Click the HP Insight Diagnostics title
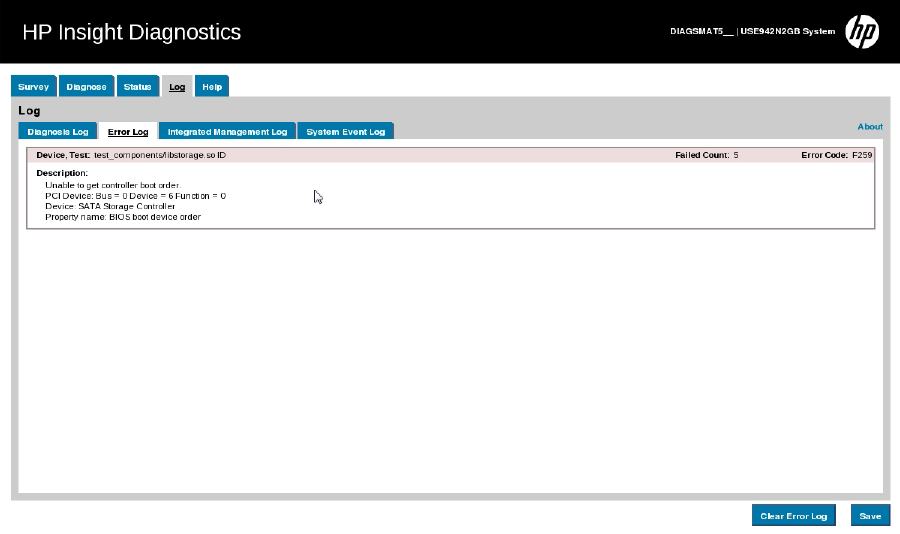 click(x=131, y=32)
